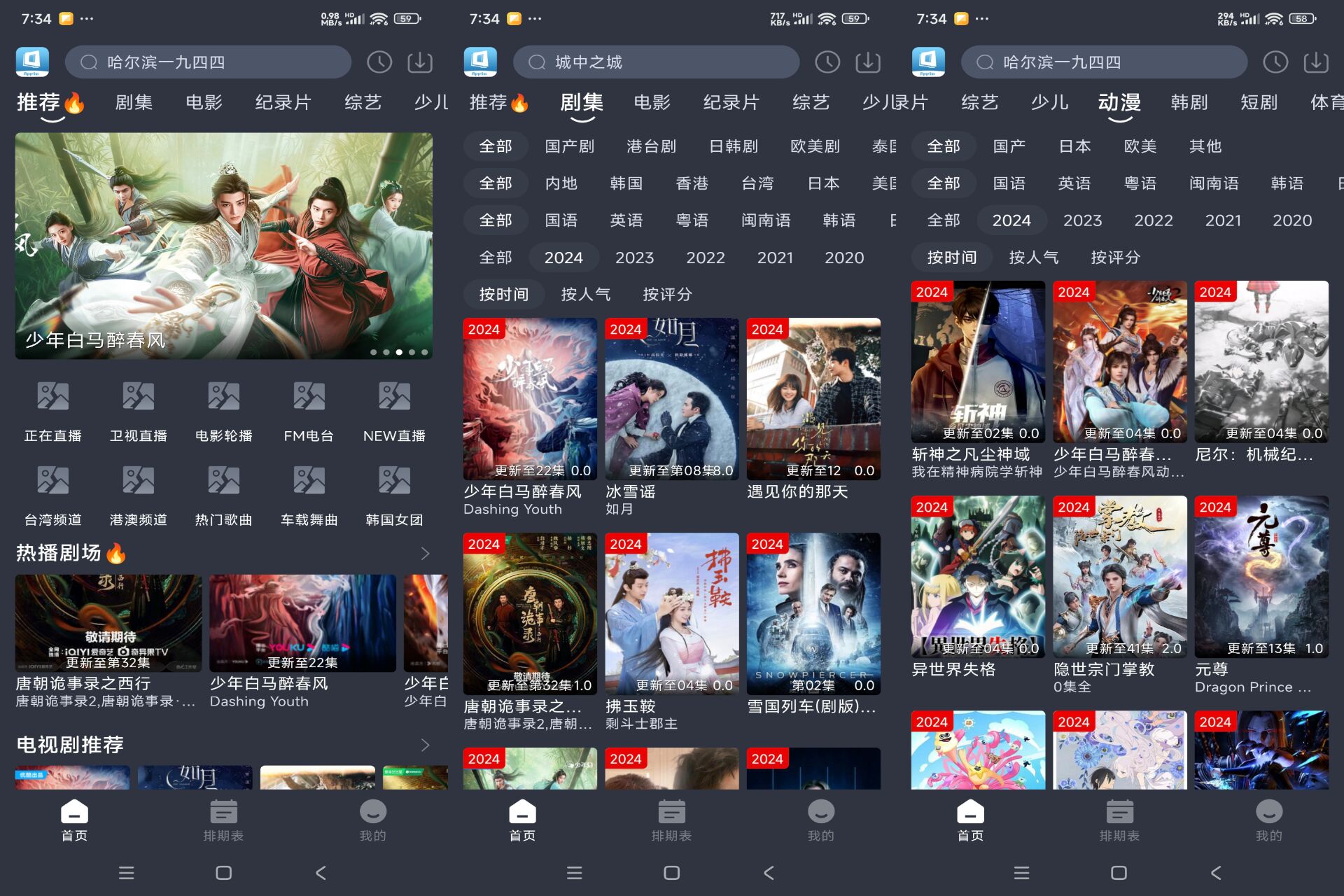Choose 2023 year filter in 剧集 panel
The image size is (1344, 896).
pyautogui.click(x=634, y=258)
